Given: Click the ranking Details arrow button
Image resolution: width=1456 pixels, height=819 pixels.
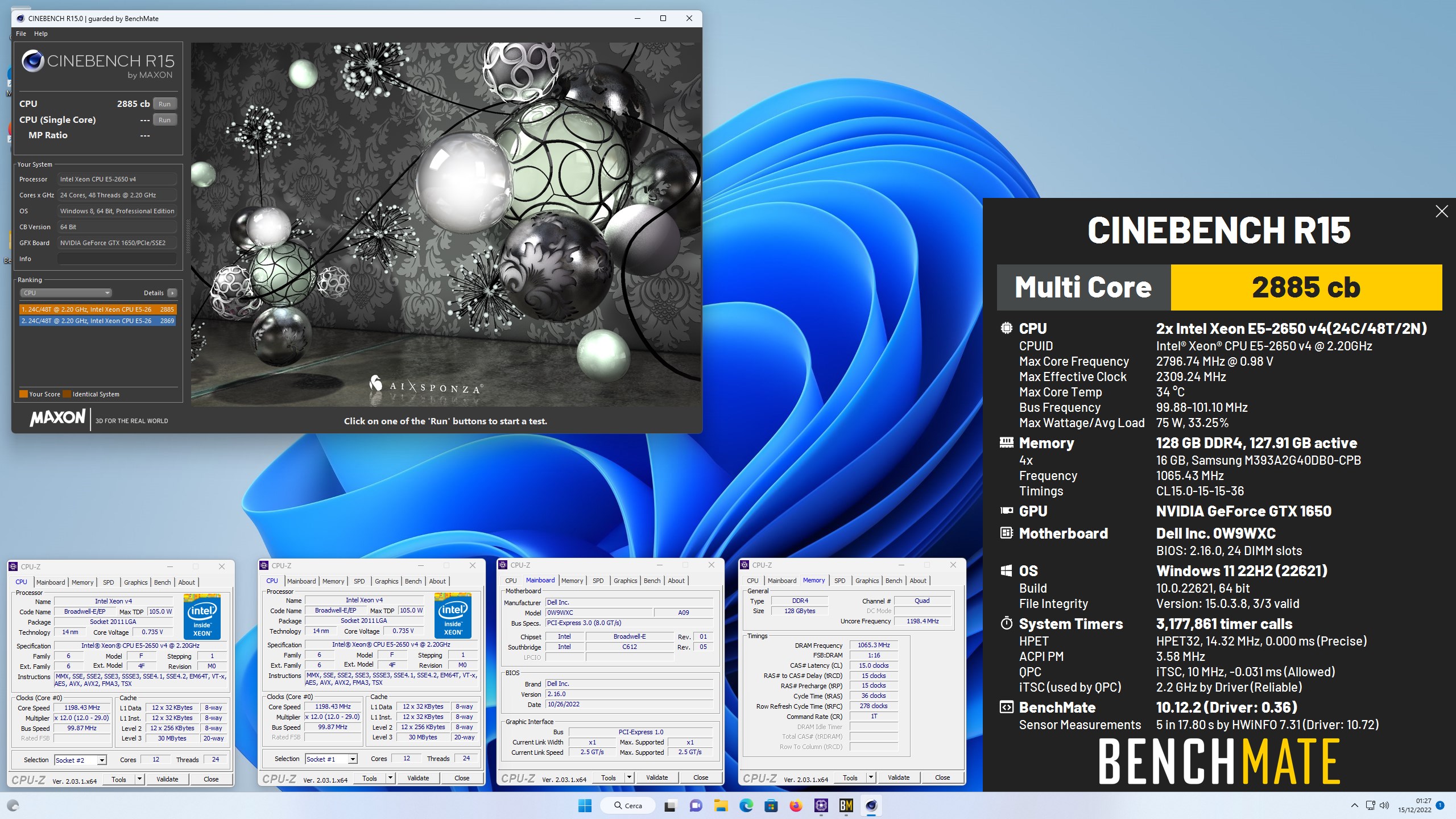Looking at the screenshot, I should [x=172, y=293].
